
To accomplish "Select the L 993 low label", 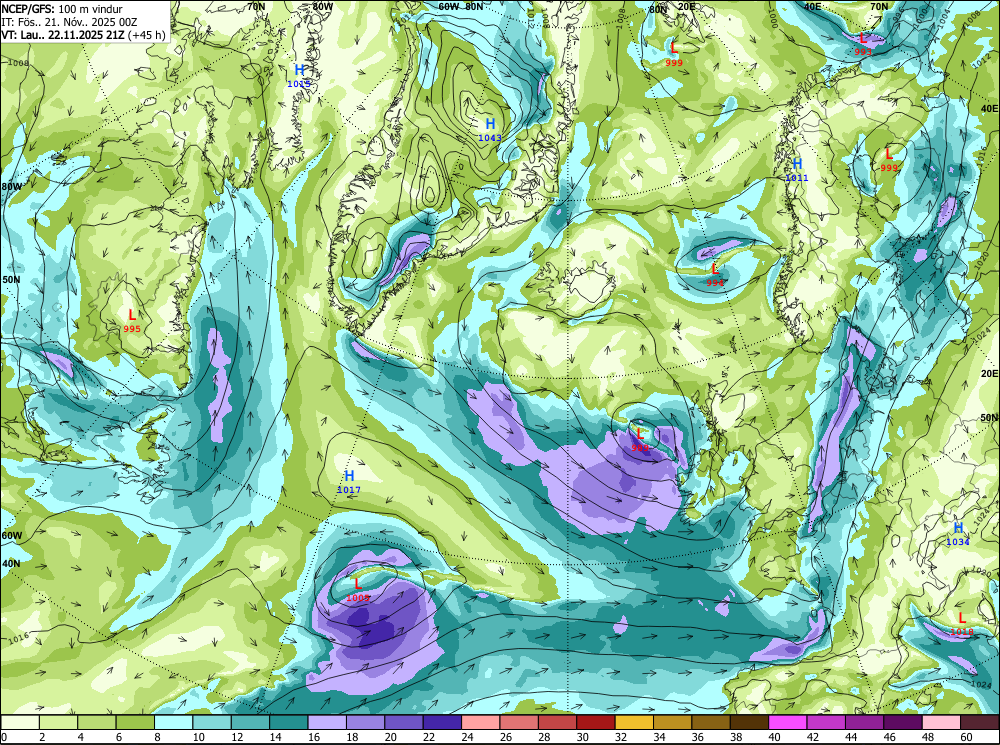I will 863,44.
